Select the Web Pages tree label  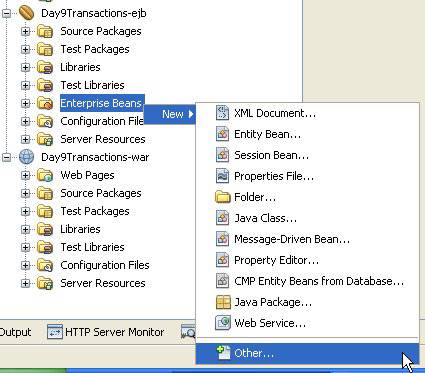[x=87, y=175]
